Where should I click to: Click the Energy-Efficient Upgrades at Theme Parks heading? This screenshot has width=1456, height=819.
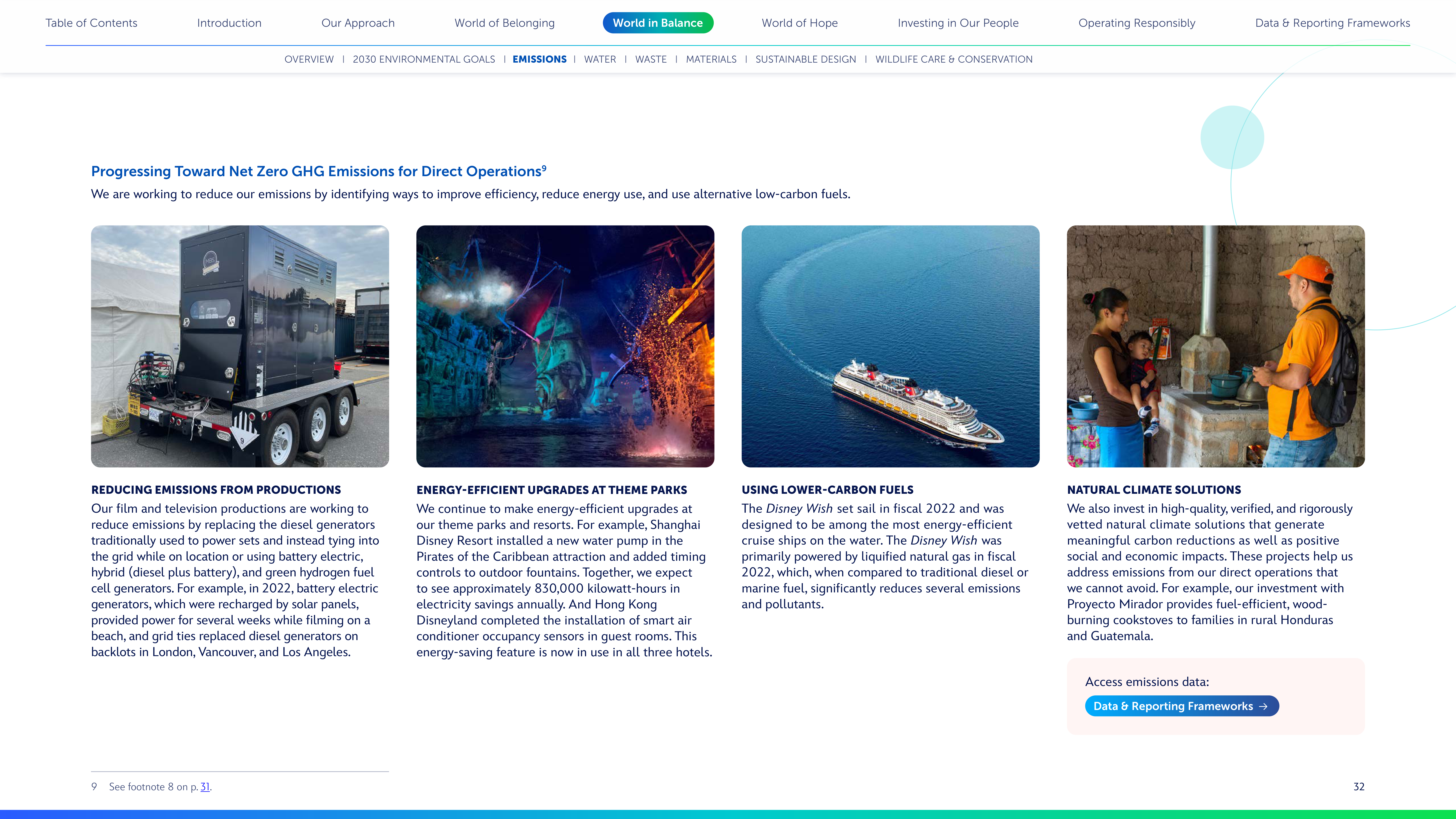[552, 490]
